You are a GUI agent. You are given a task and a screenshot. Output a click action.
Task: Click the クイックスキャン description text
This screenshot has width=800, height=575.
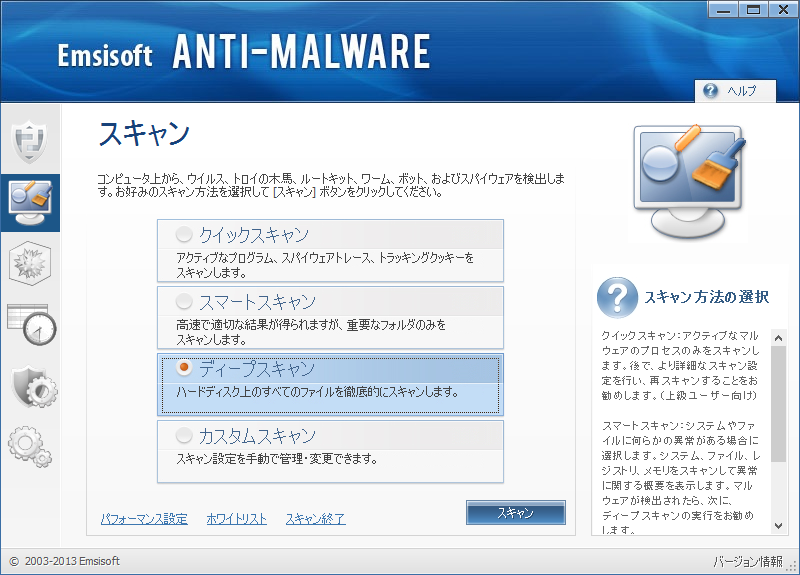tap(325, 265)
